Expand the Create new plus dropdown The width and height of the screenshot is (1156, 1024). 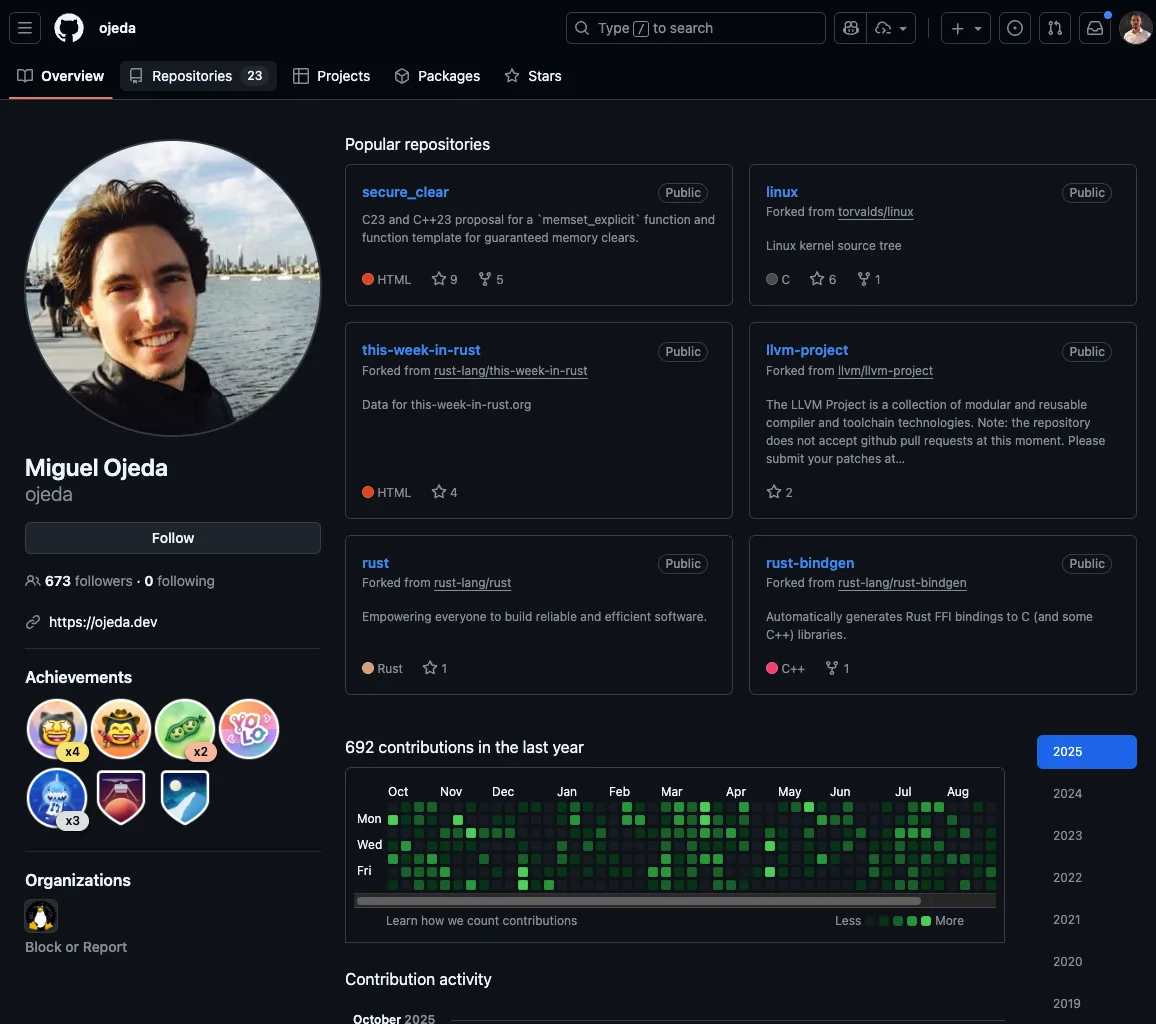point(966,28)
